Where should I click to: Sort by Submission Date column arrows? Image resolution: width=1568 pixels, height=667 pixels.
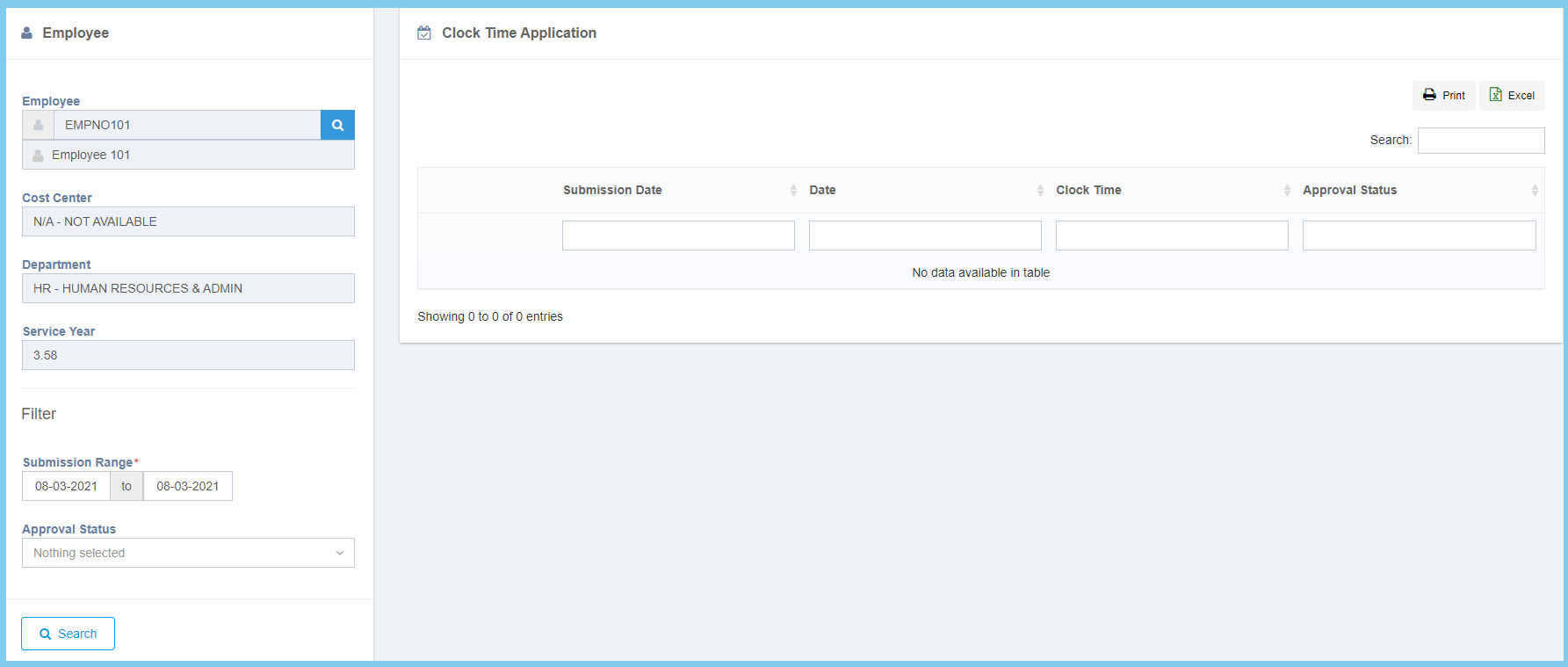(x=793, y=191)
